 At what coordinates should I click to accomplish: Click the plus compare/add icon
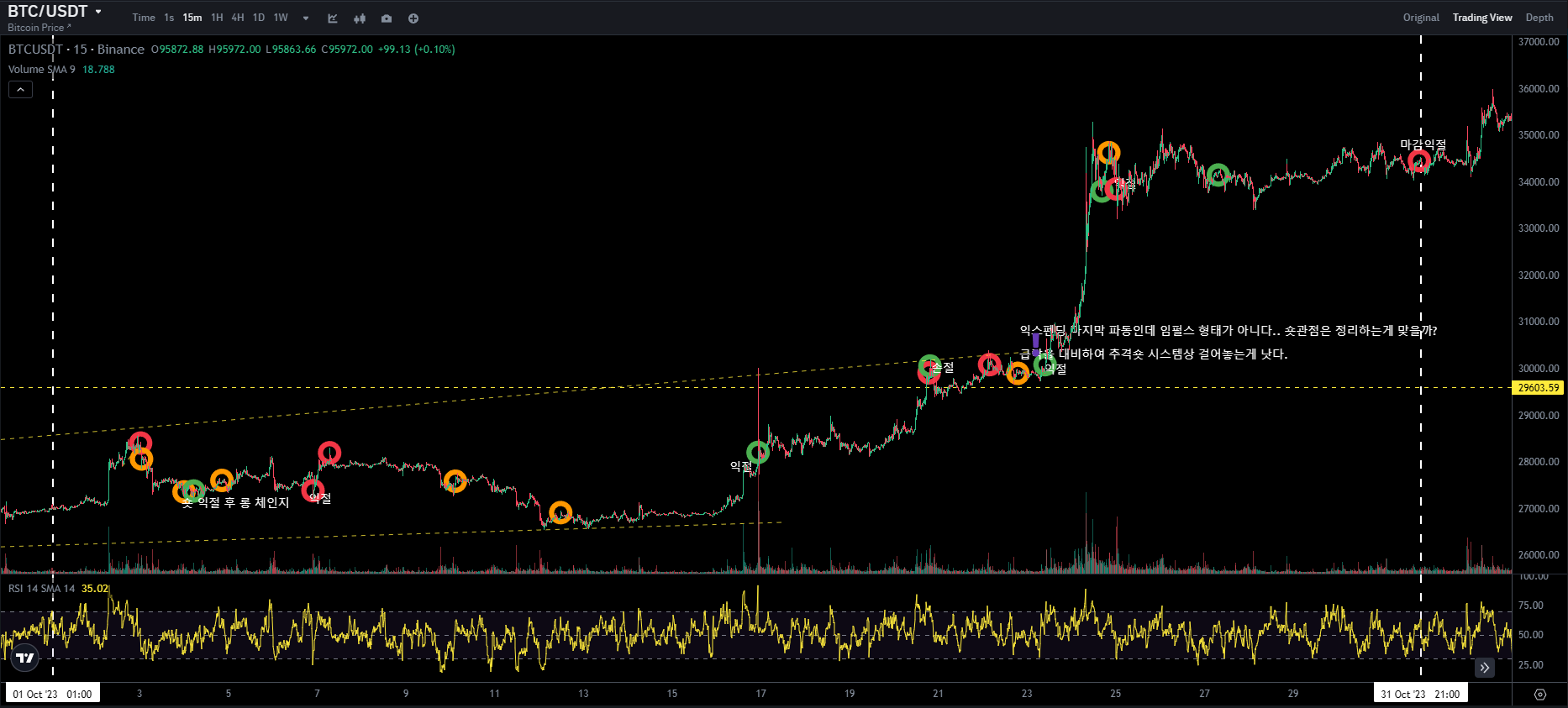(x=413, y=18)
